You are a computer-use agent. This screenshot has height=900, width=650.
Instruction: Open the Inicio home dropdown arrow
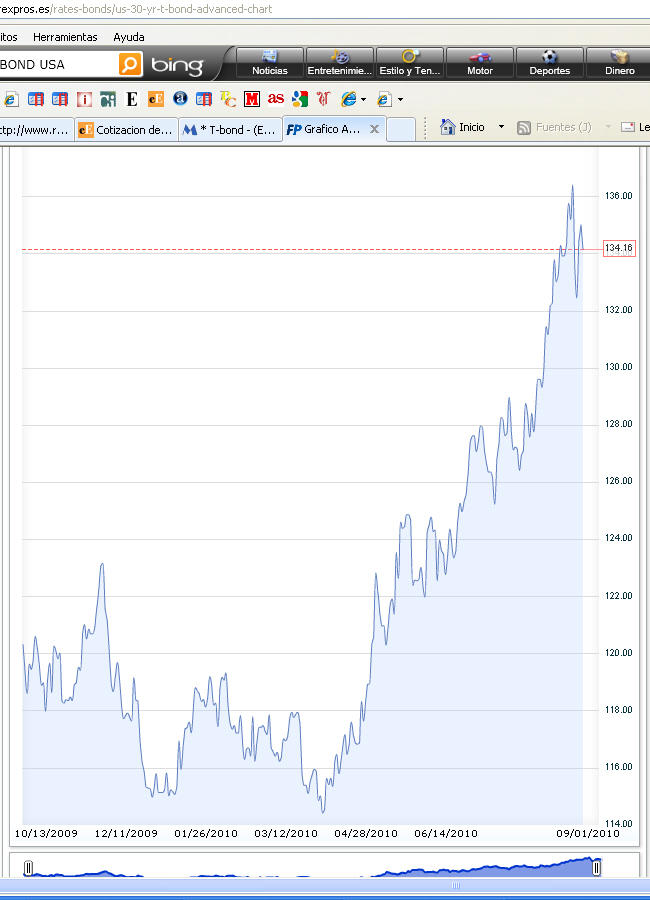502,128
